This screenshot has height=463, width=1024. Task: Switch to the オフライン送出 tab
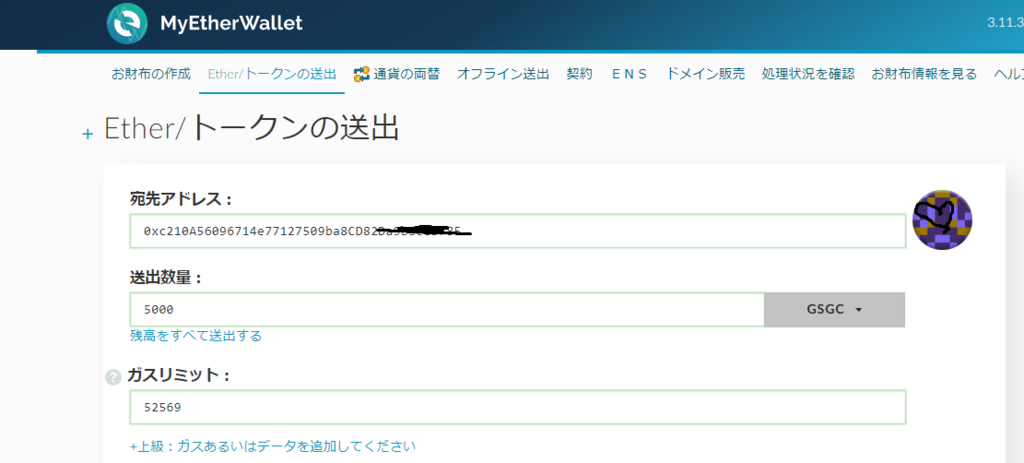pyautogui.click(x=503, y=74)
